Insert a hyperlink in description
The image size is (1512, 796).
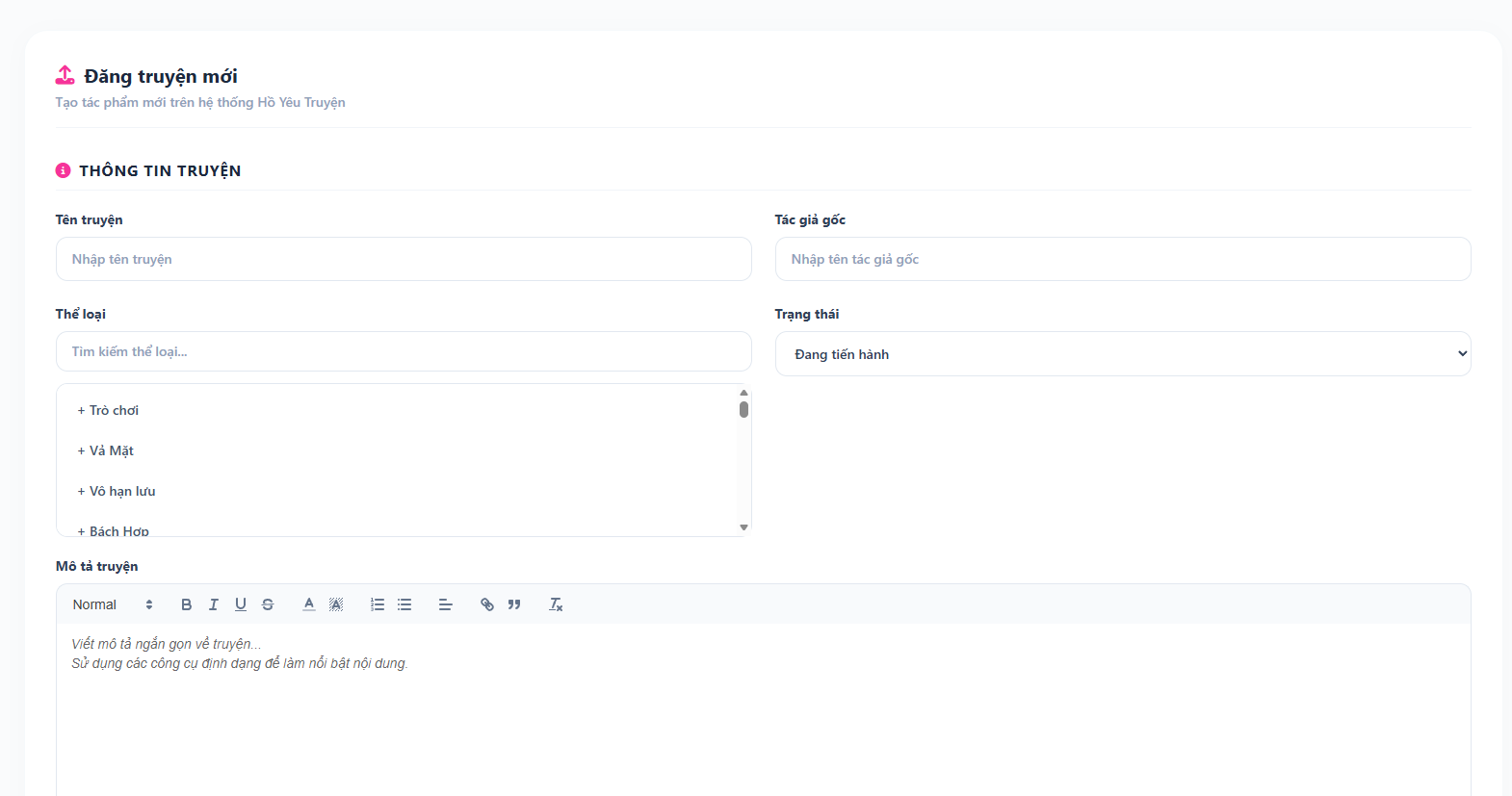tap(487, 604)
